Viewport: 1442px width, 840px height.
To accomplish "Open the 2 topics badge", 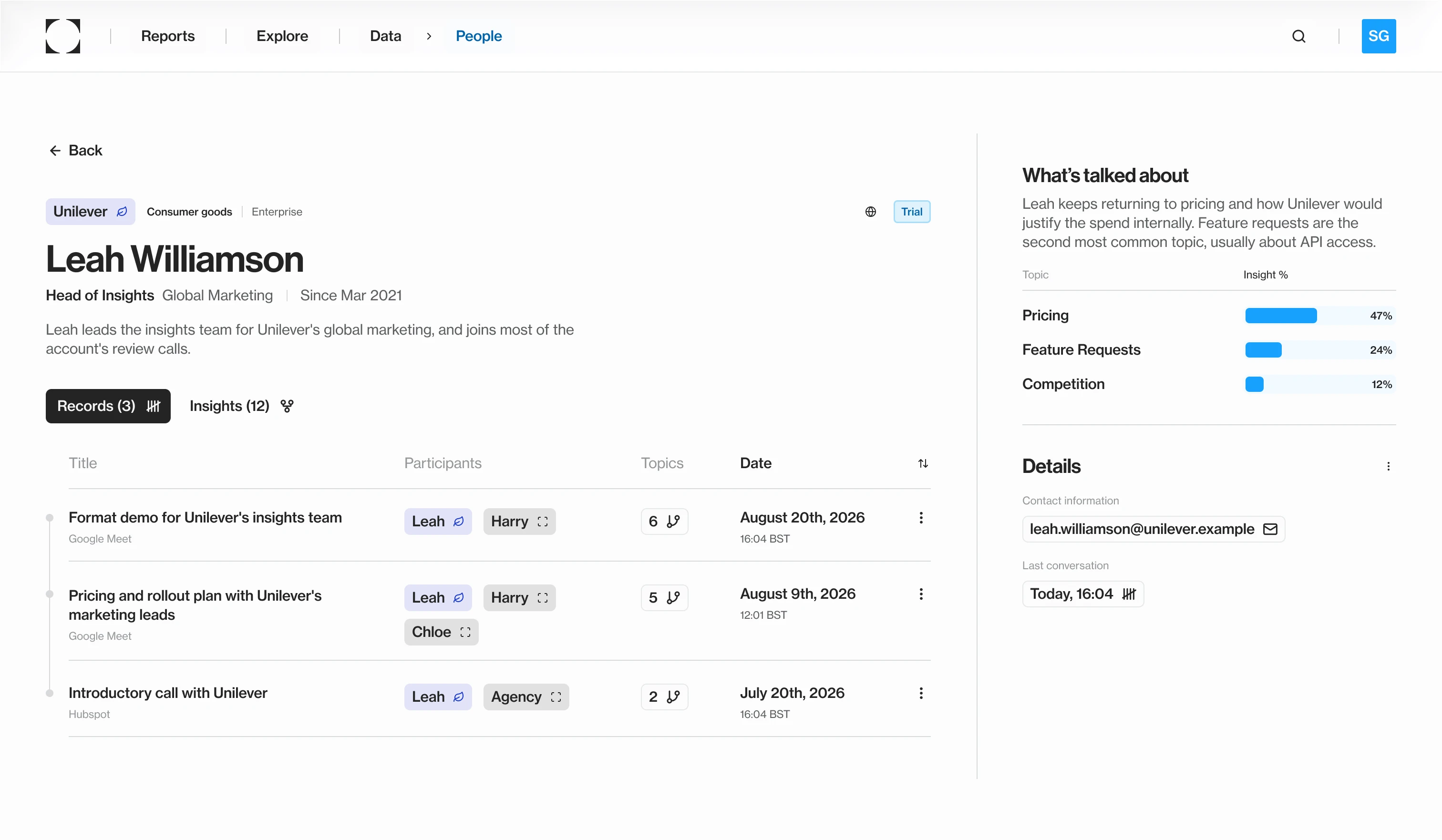I will pyautogui.click(x=664, y=697).
